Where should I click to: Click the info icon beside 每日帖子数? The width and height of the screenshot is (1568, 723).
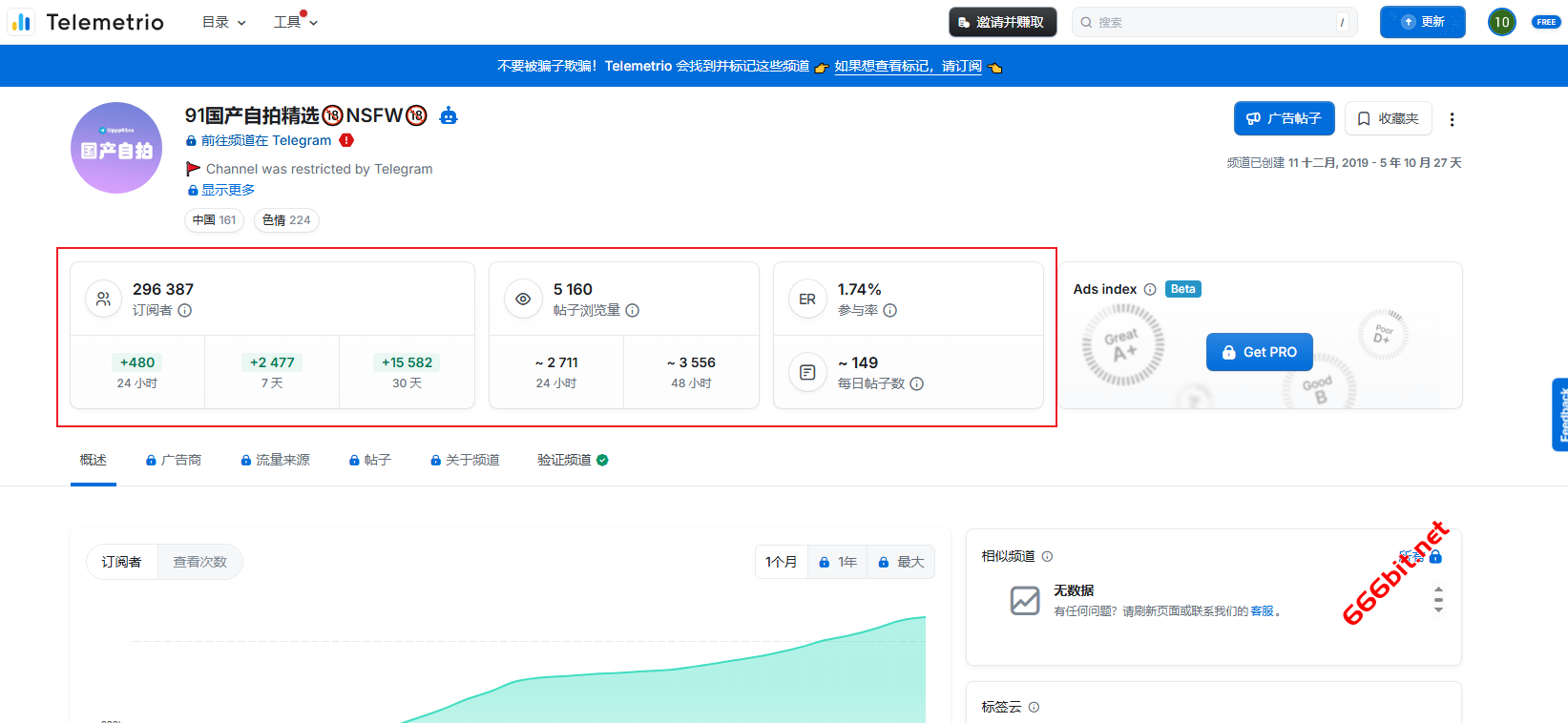tap(916, 383)
